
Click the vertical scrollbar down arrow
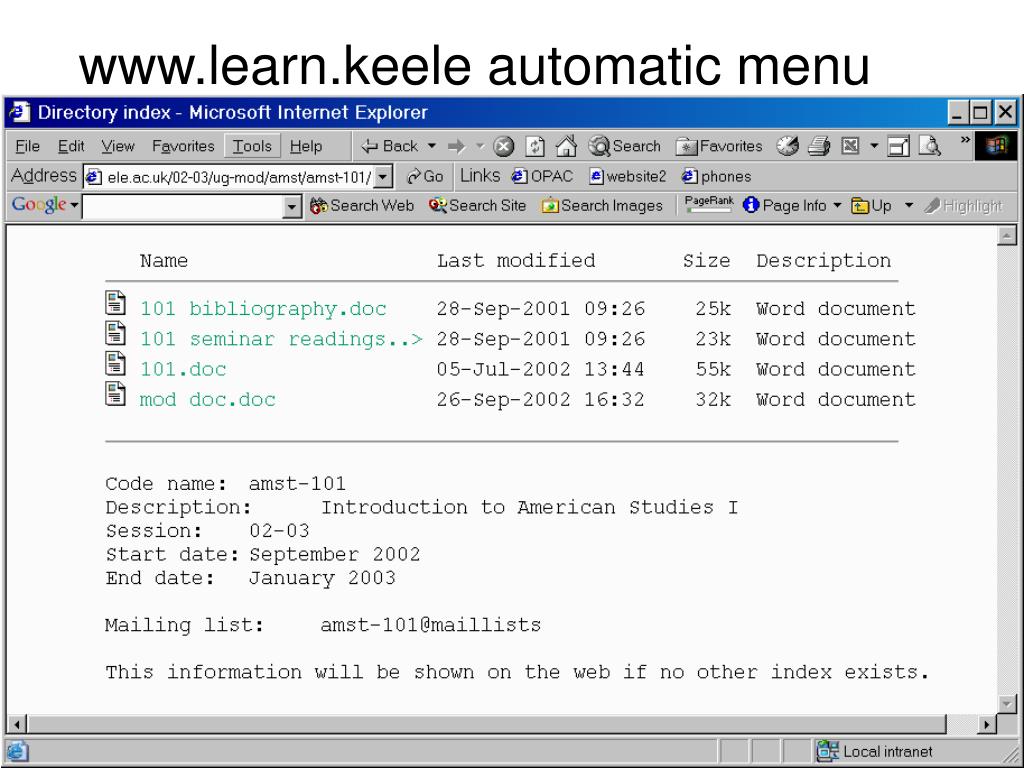click(1007, 704)
